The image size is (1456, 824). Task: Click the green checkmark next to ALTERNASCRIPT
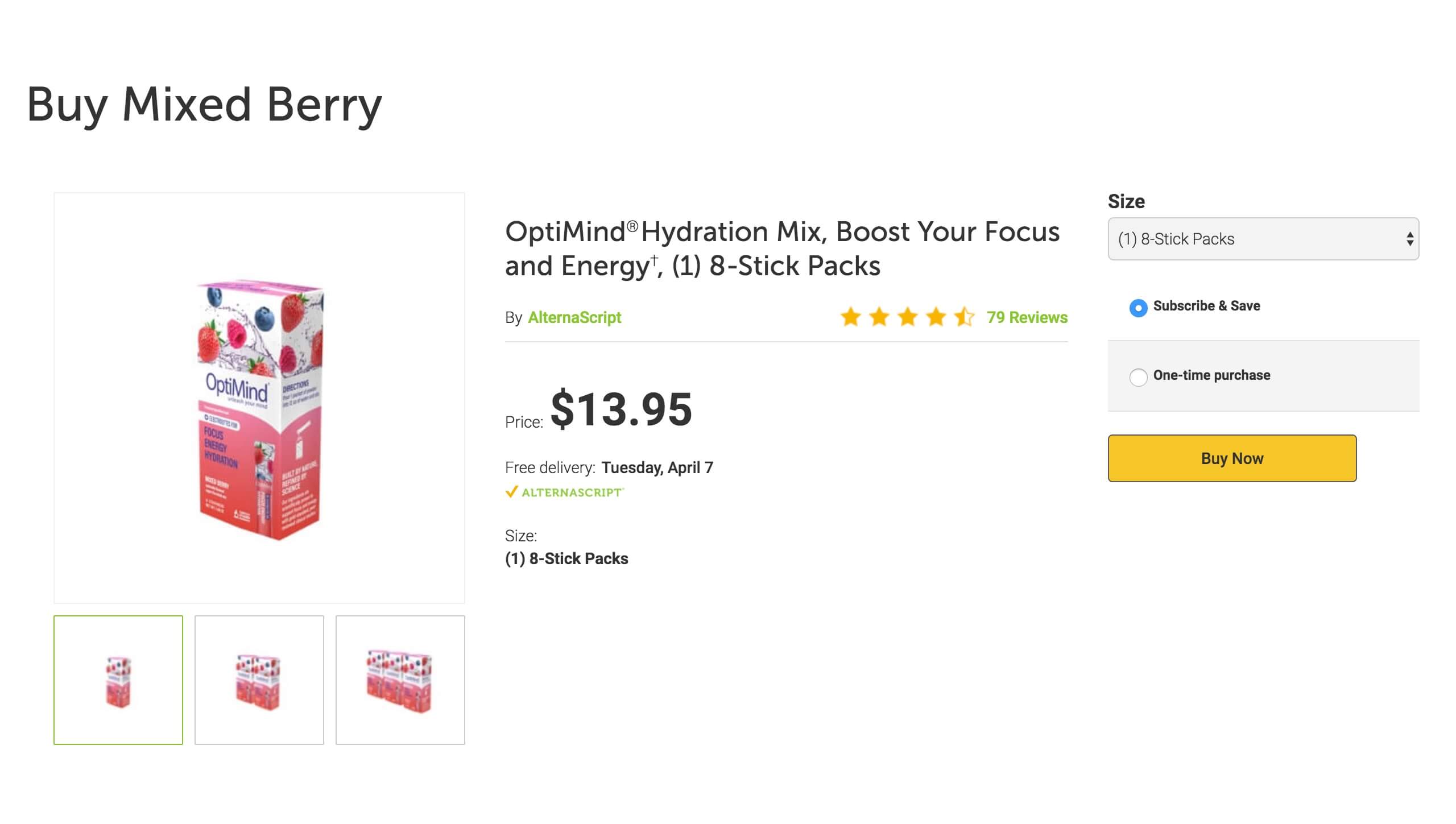click(x=513, y=491)
